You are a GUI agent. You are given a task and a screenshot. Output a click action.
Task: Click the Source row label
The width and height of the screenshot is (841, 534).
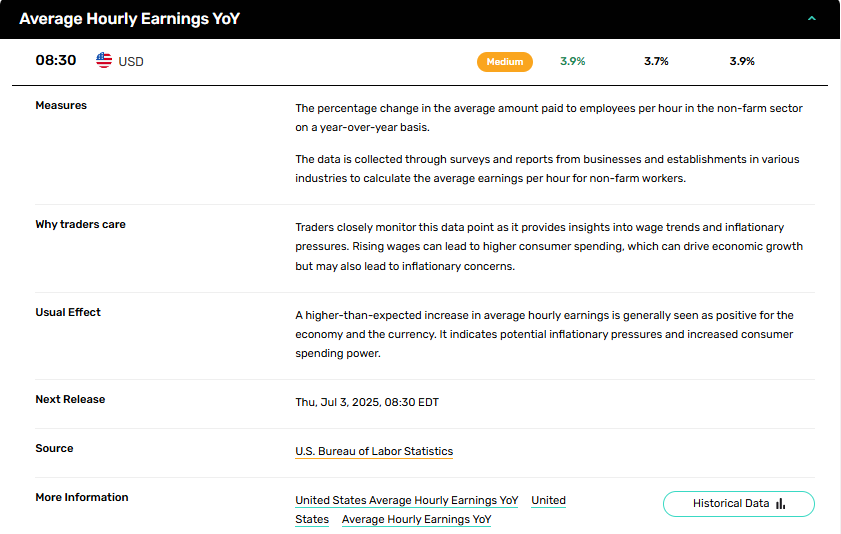(x=54, y=448)
